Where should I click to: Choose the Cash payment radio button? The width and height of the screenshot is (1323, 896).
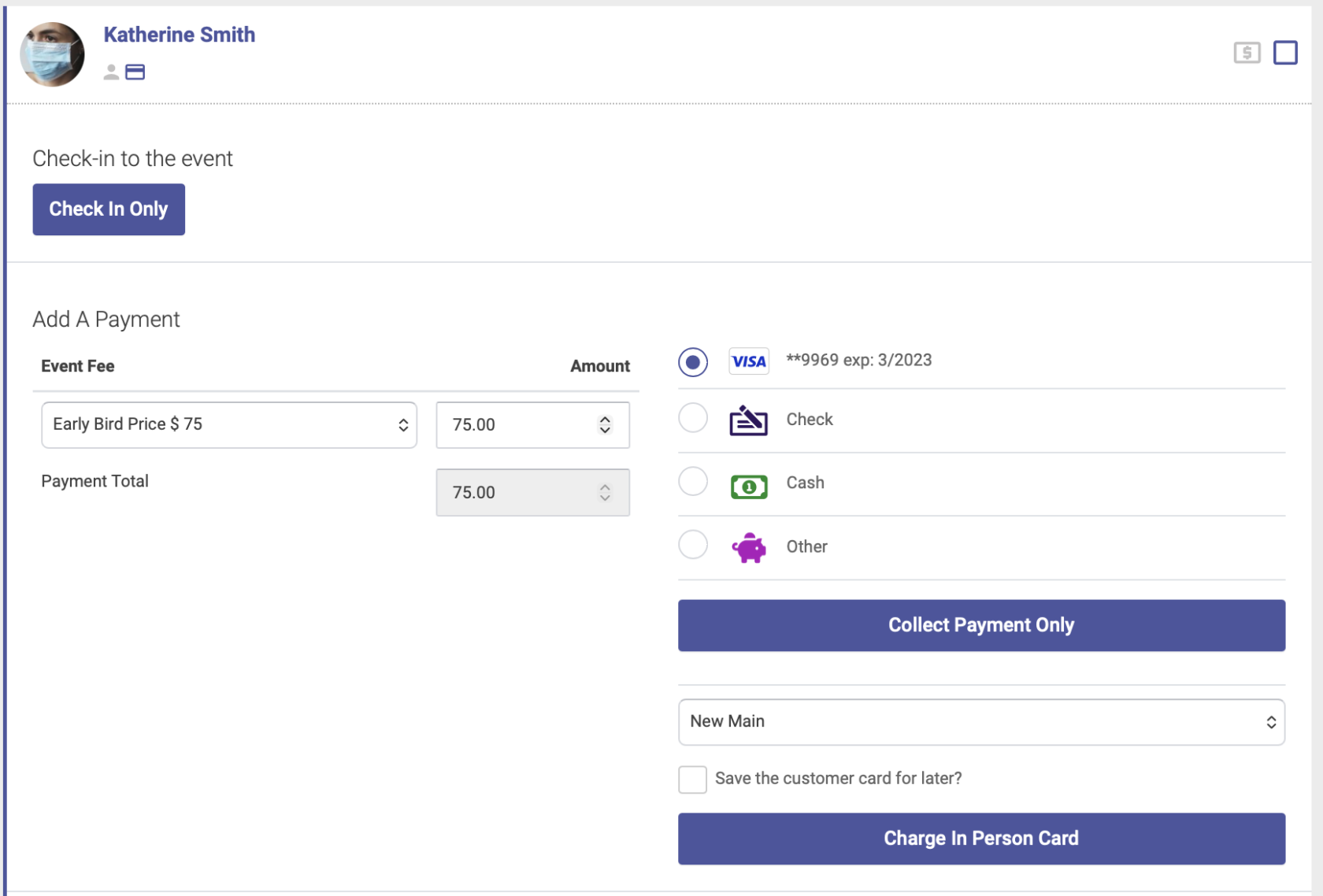(x=693, y=481)
